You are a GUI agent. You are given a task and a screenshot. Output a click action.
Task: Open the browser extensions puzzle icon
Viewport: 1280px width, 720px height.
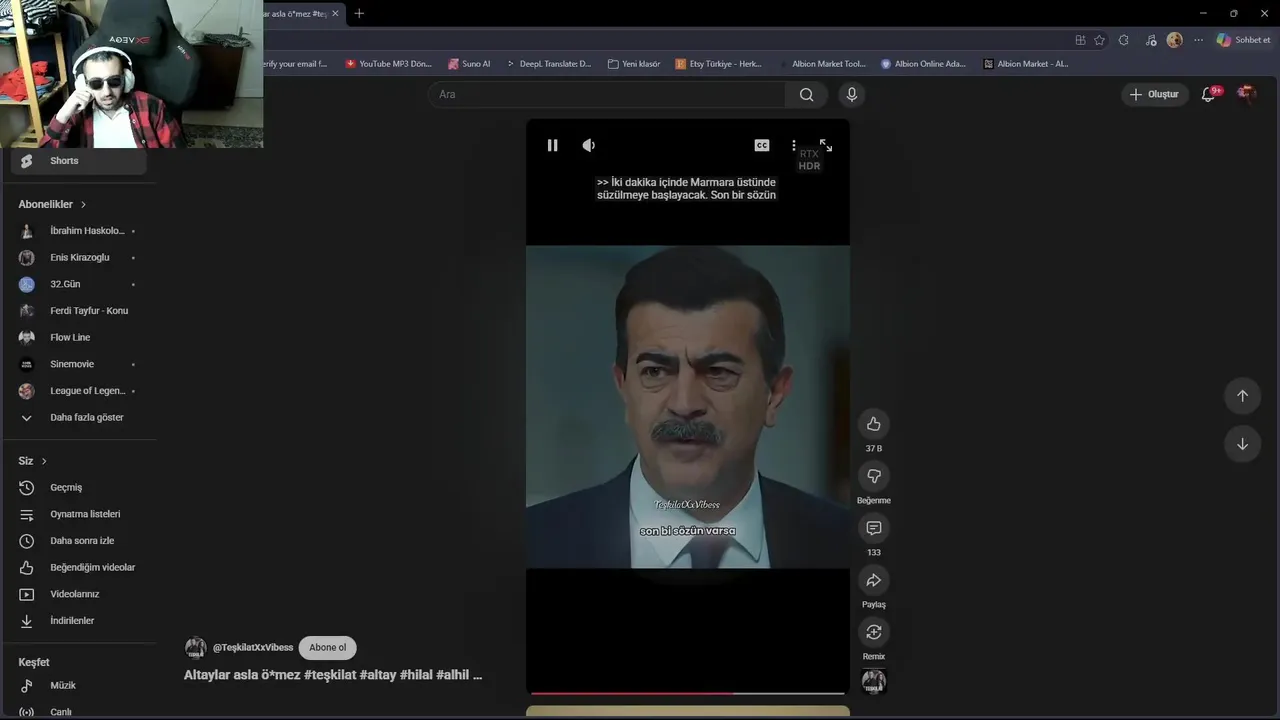pyautogui.click(x=1124, y=40)
